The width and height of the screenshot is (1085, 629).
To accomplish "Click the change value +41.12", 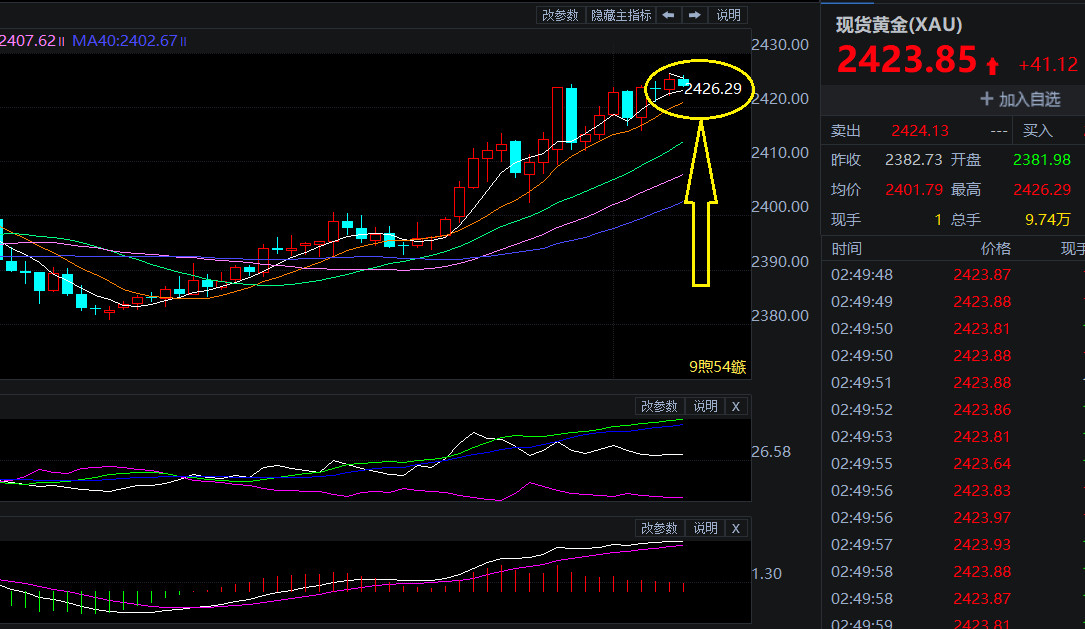I will 1048,65.
